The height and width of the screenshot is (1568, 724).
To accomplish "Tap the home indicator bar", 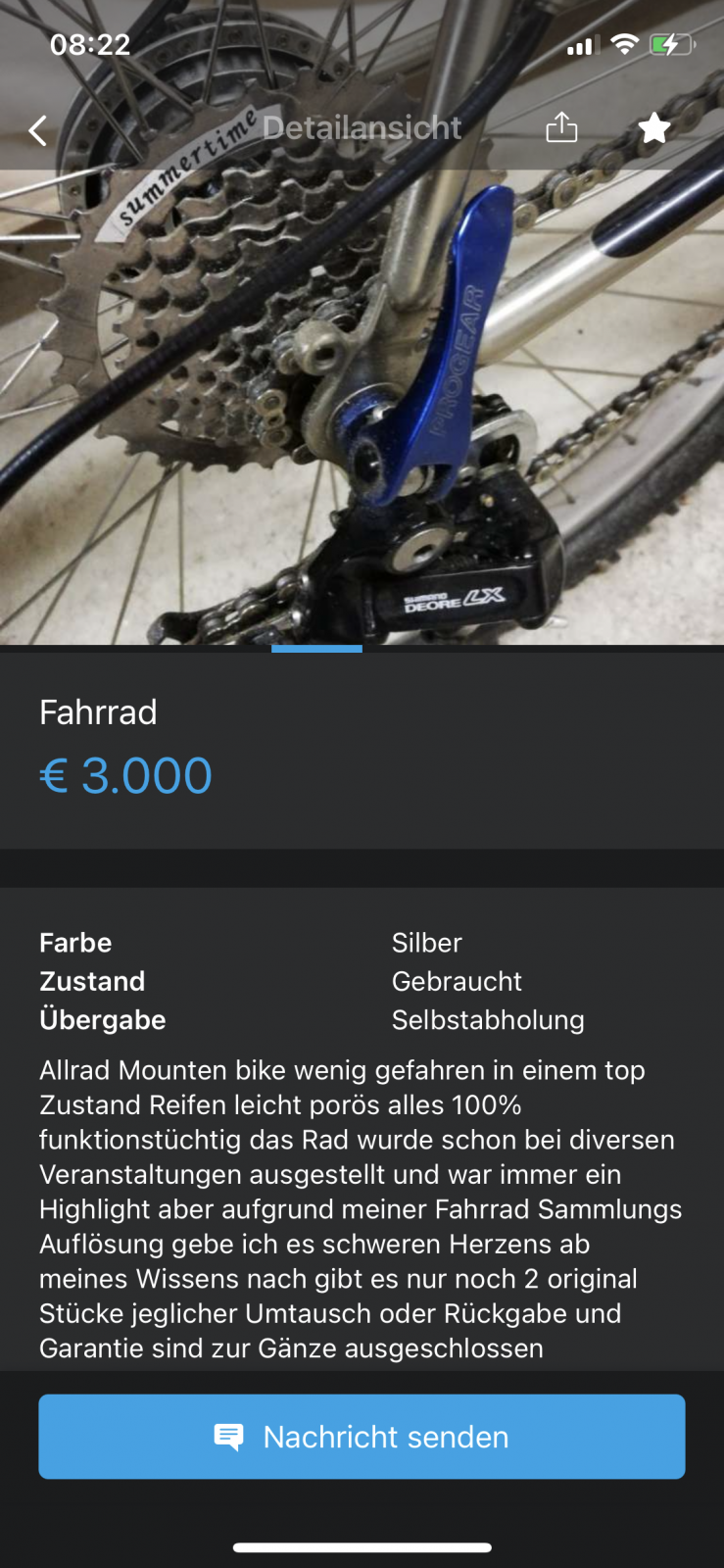I will [362, 1548].
